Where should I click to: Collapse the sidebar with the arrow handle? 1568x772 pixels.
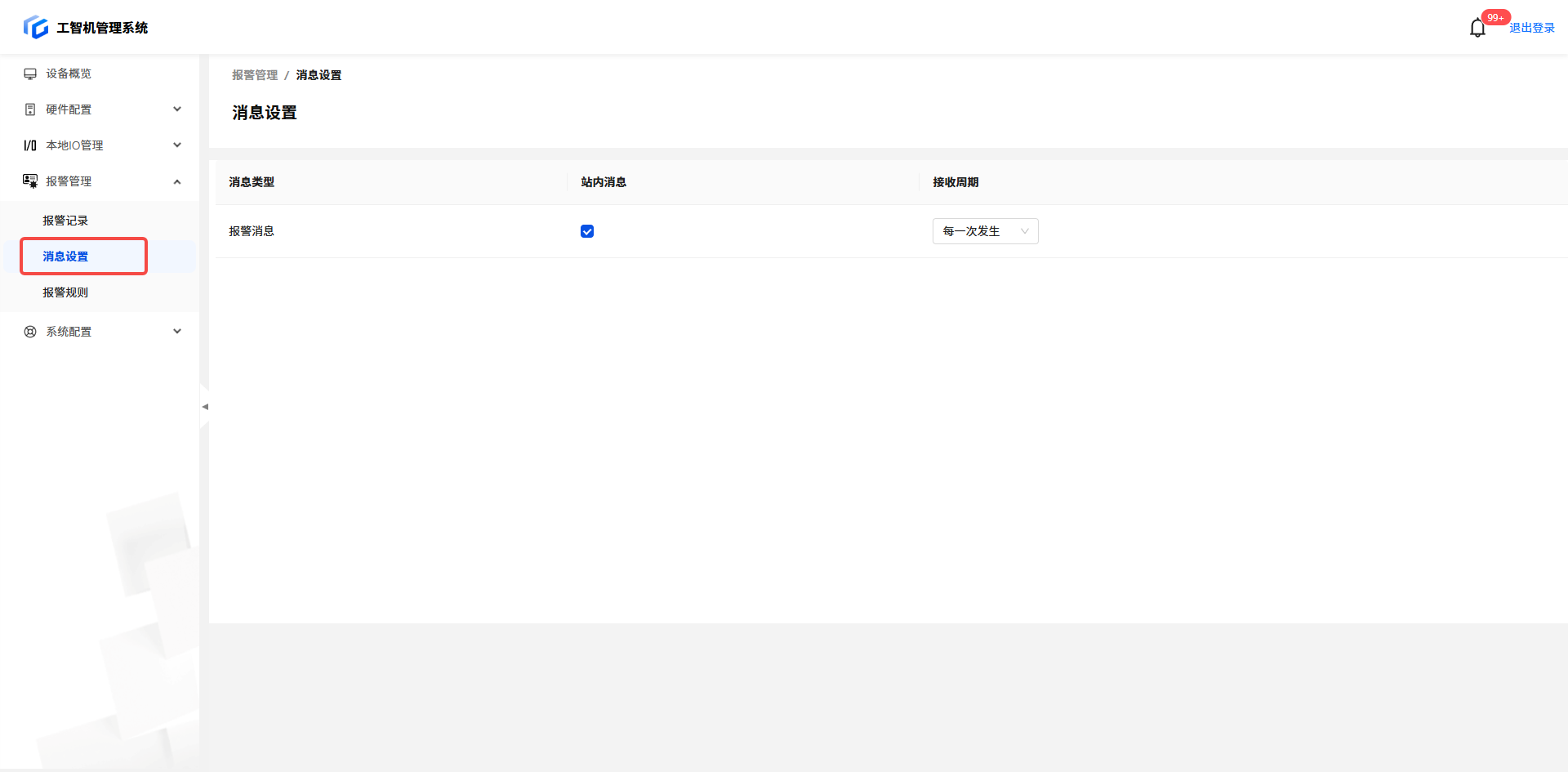tap(204, 406)
